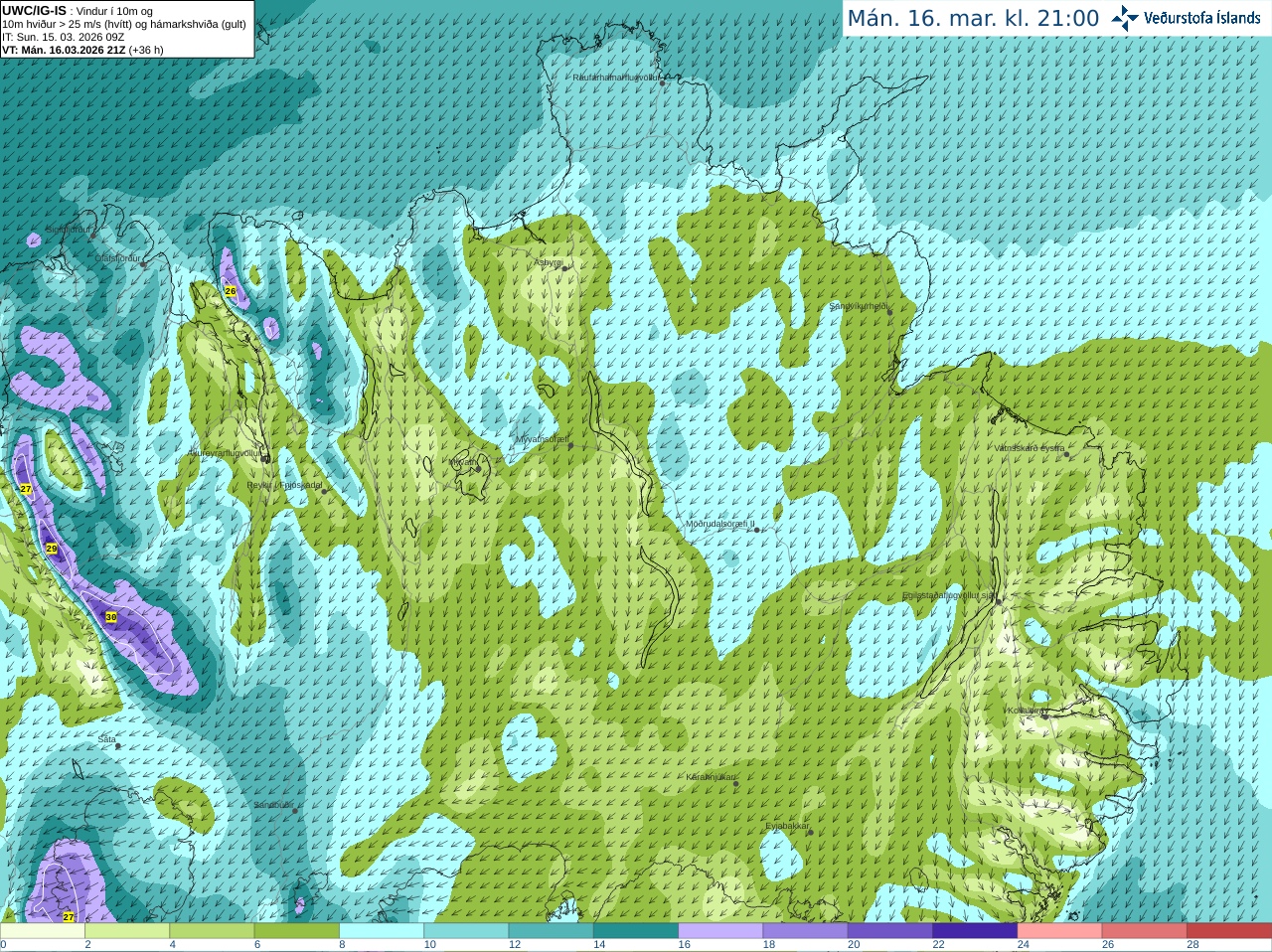This screenshot has height=952, width=1272.
Task: Click gust marker 27 located above marker 29
Action: [26, 490]
